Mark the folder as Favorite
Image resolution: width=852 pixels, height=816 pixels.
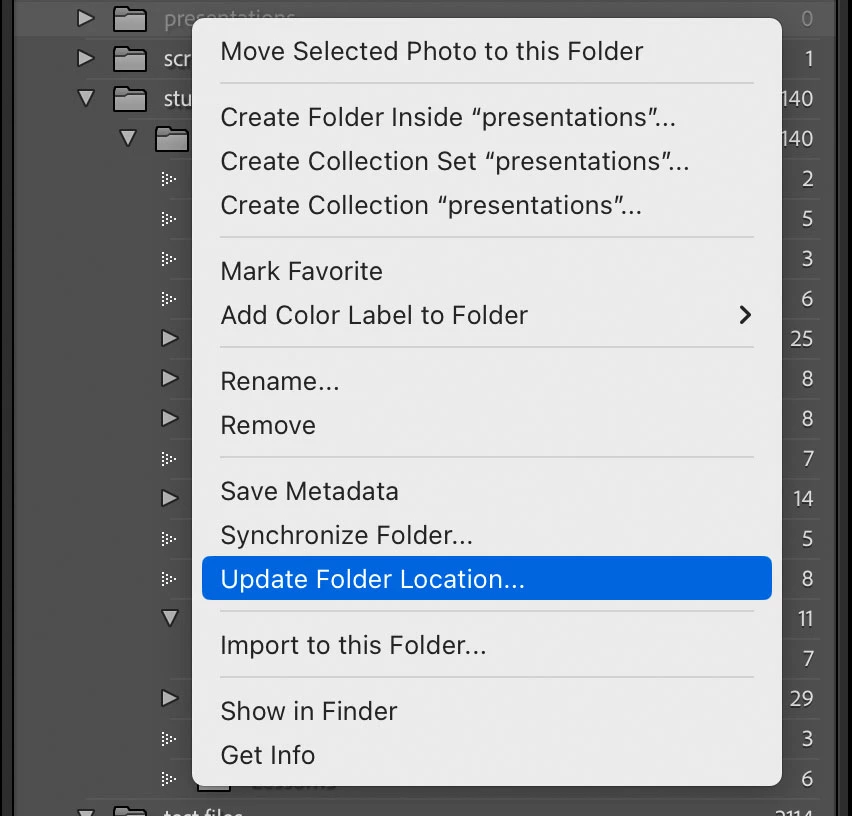click(301, 271)
